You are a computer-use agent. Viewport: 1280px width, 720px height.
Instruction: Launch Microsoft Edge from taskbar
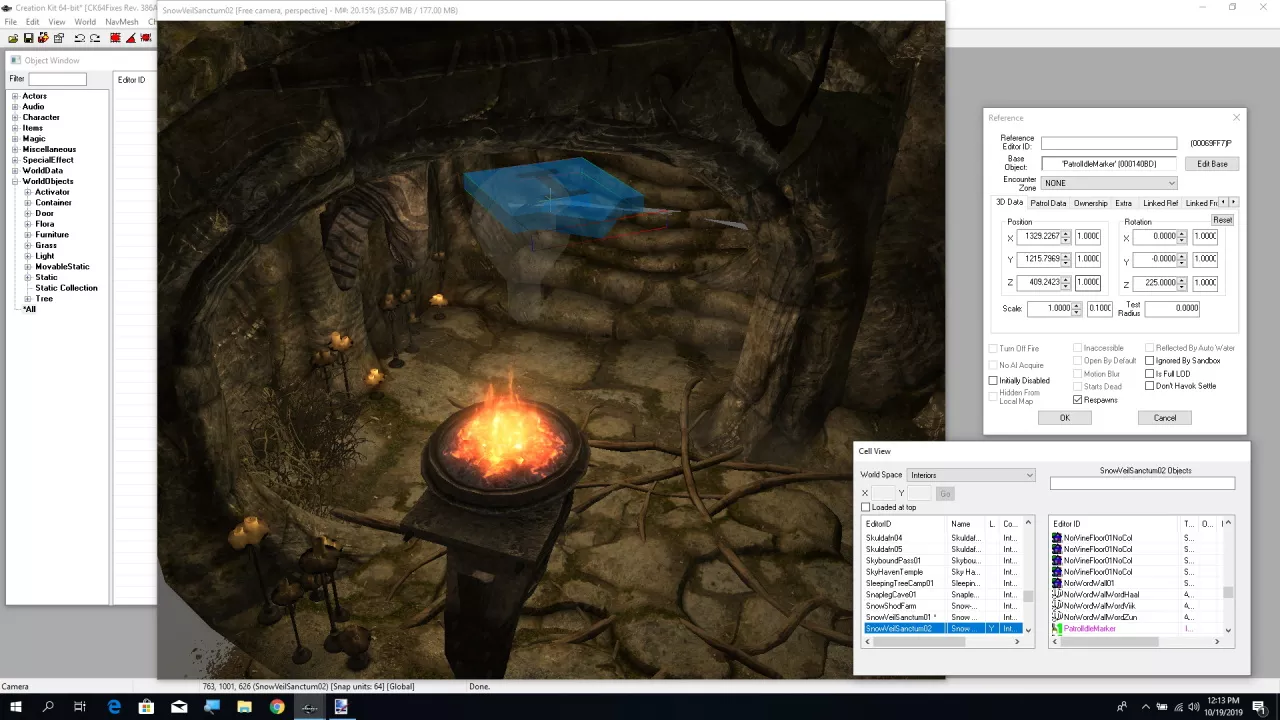[114, 707]
